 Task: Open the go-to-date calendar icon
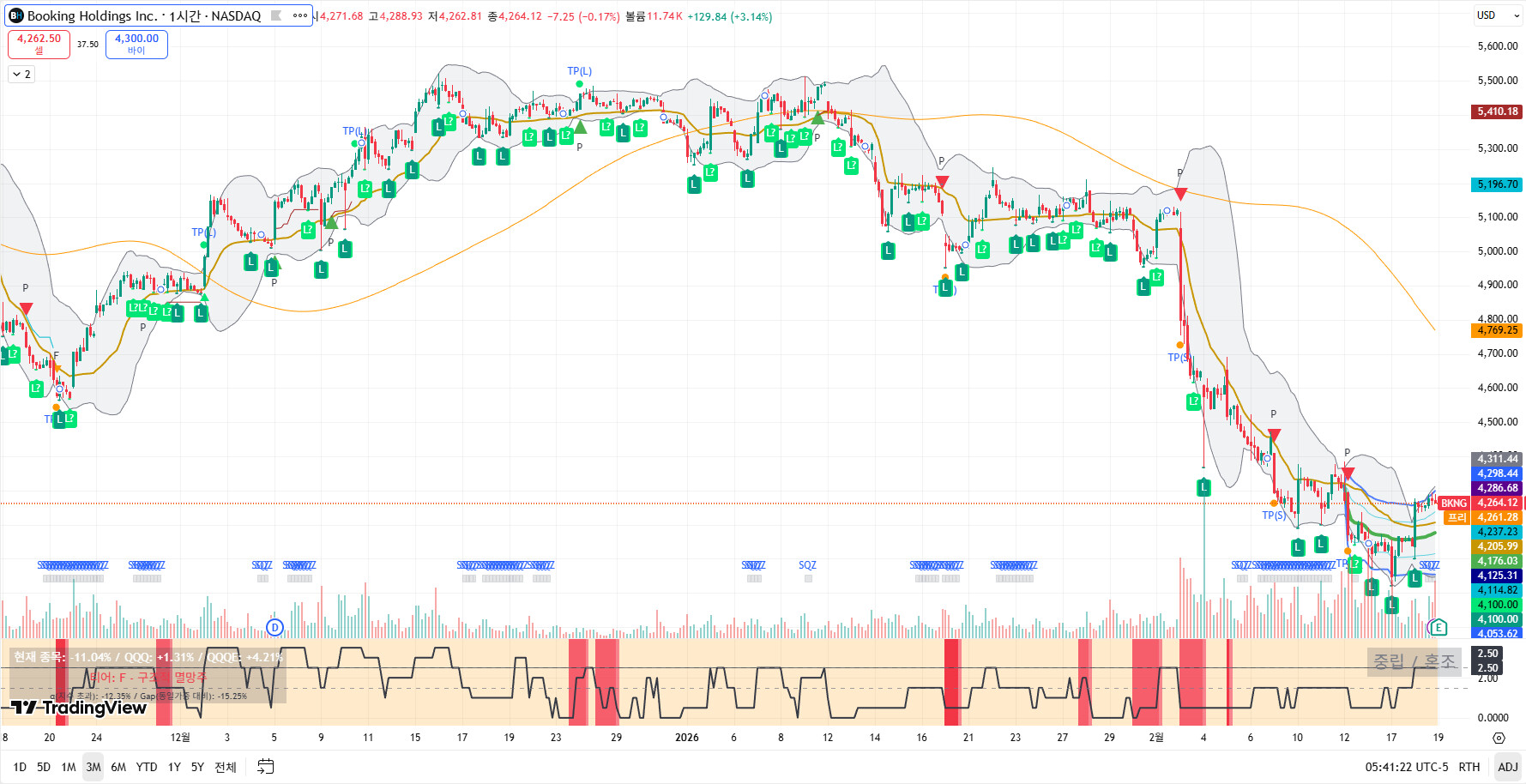(266, 767)
